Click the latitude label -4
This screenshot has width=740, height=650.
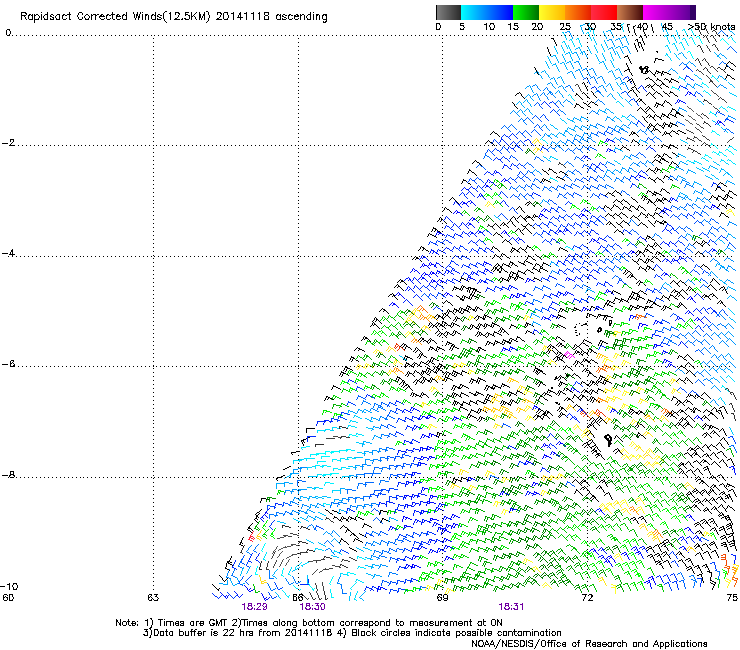(8, 253)
